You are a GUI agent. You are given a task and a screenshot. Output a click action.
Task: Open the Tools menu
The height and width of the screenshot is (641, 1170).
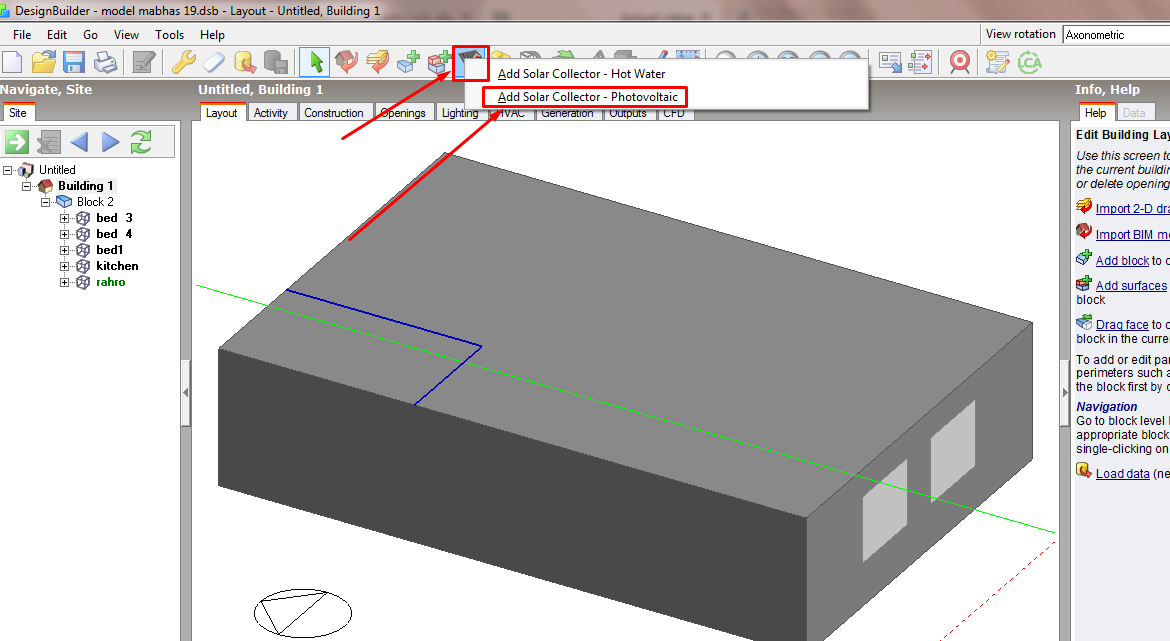point(169,34)
